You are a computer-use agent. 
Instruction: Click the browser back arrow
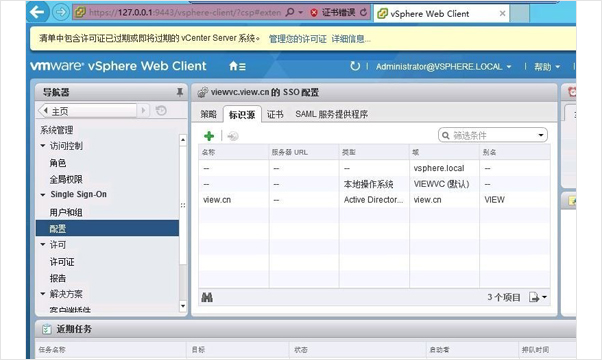coord(38,12)
